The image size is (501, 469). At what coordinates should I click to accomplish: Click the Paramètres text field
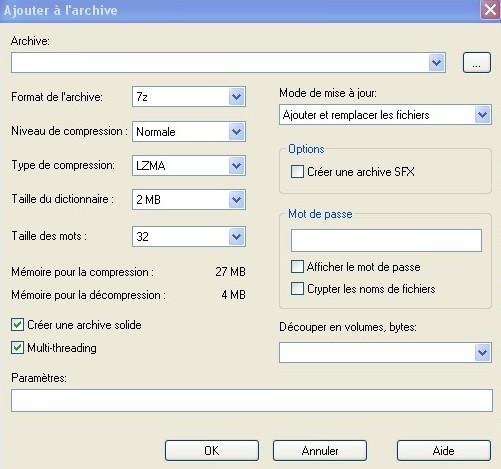coord(252,400)
